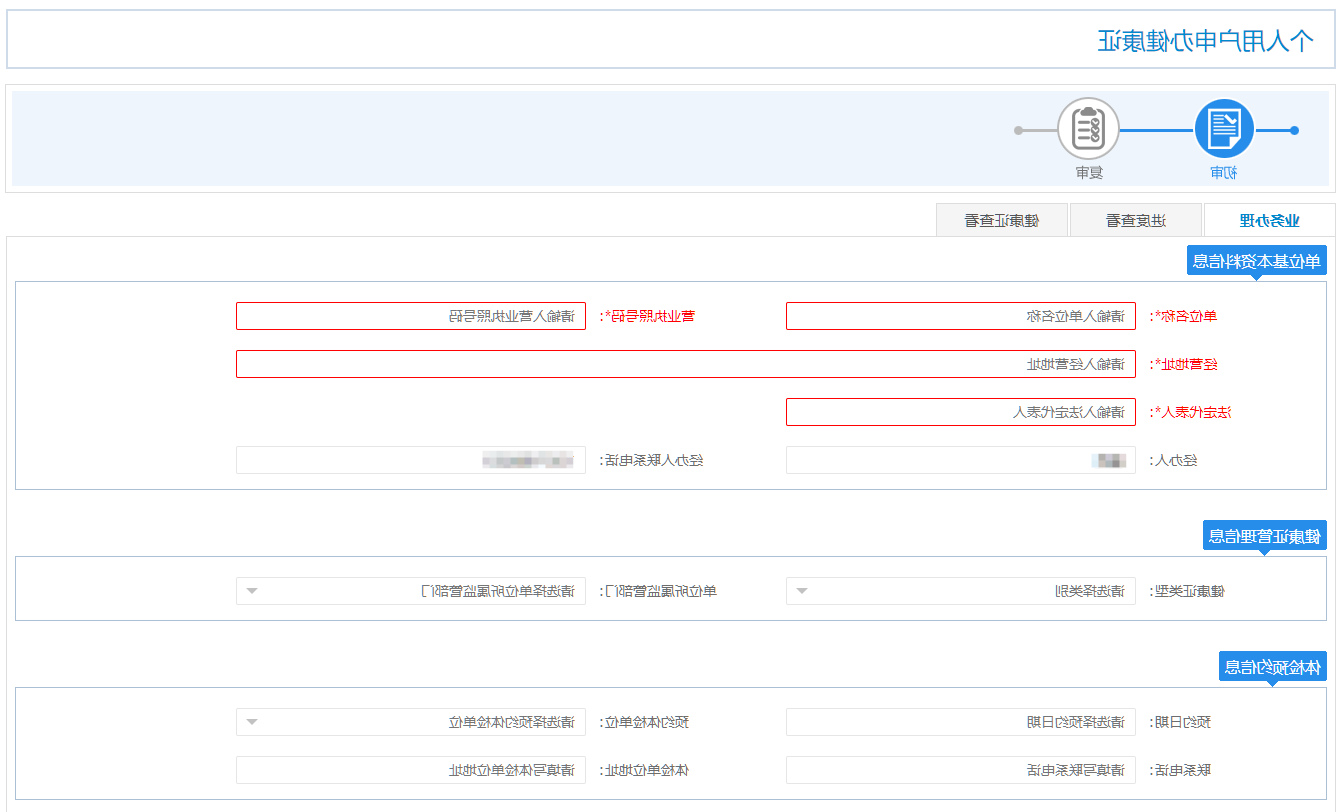Click the 预约日期 label text

click(1181, 723)
